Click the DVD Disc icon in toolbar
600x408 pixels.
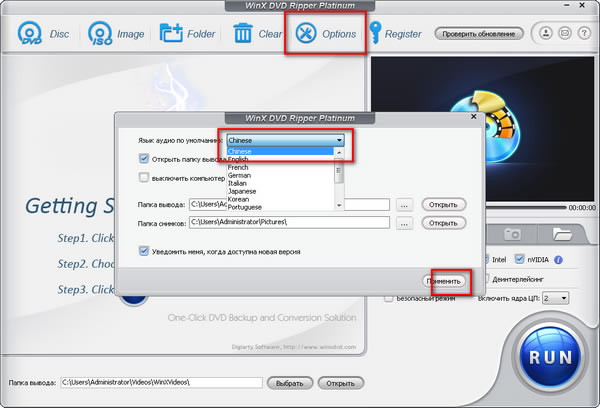pos(30,33)
